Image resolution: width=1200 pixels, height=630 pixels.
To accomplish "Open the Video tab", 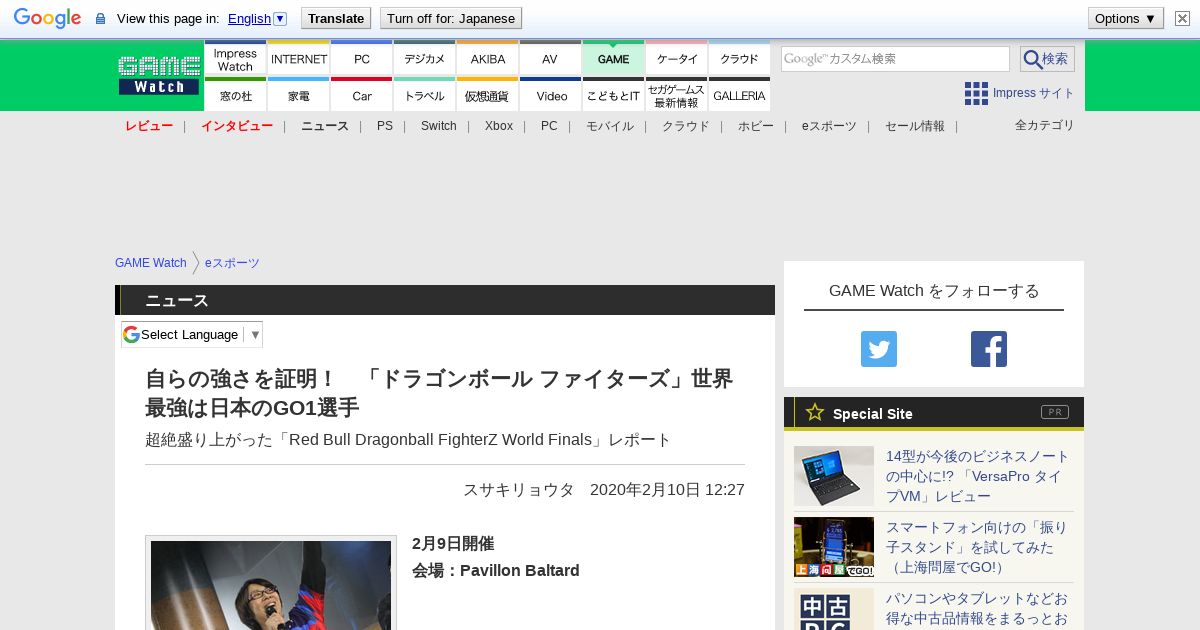I will coord(550,95).
